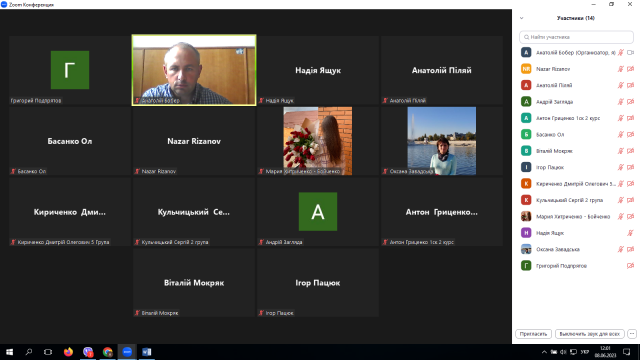Click Nazar Rizanov's avatar in participants list
This screenshot has height=360, width=640.
click(x=526, y=69)
